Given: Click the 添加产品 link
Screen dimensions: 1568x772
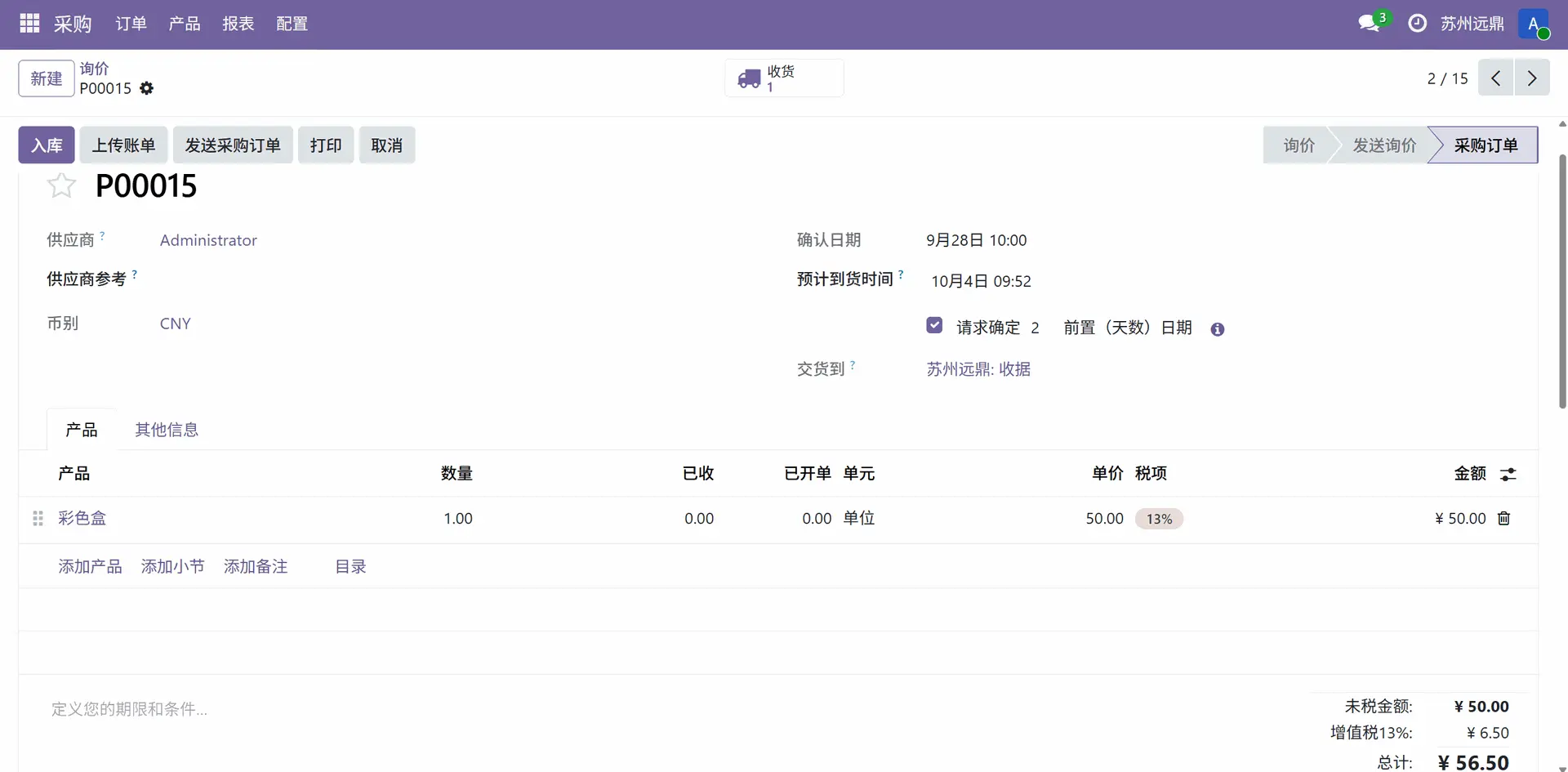Looking at the screenshot, I should tap(90, 567).
